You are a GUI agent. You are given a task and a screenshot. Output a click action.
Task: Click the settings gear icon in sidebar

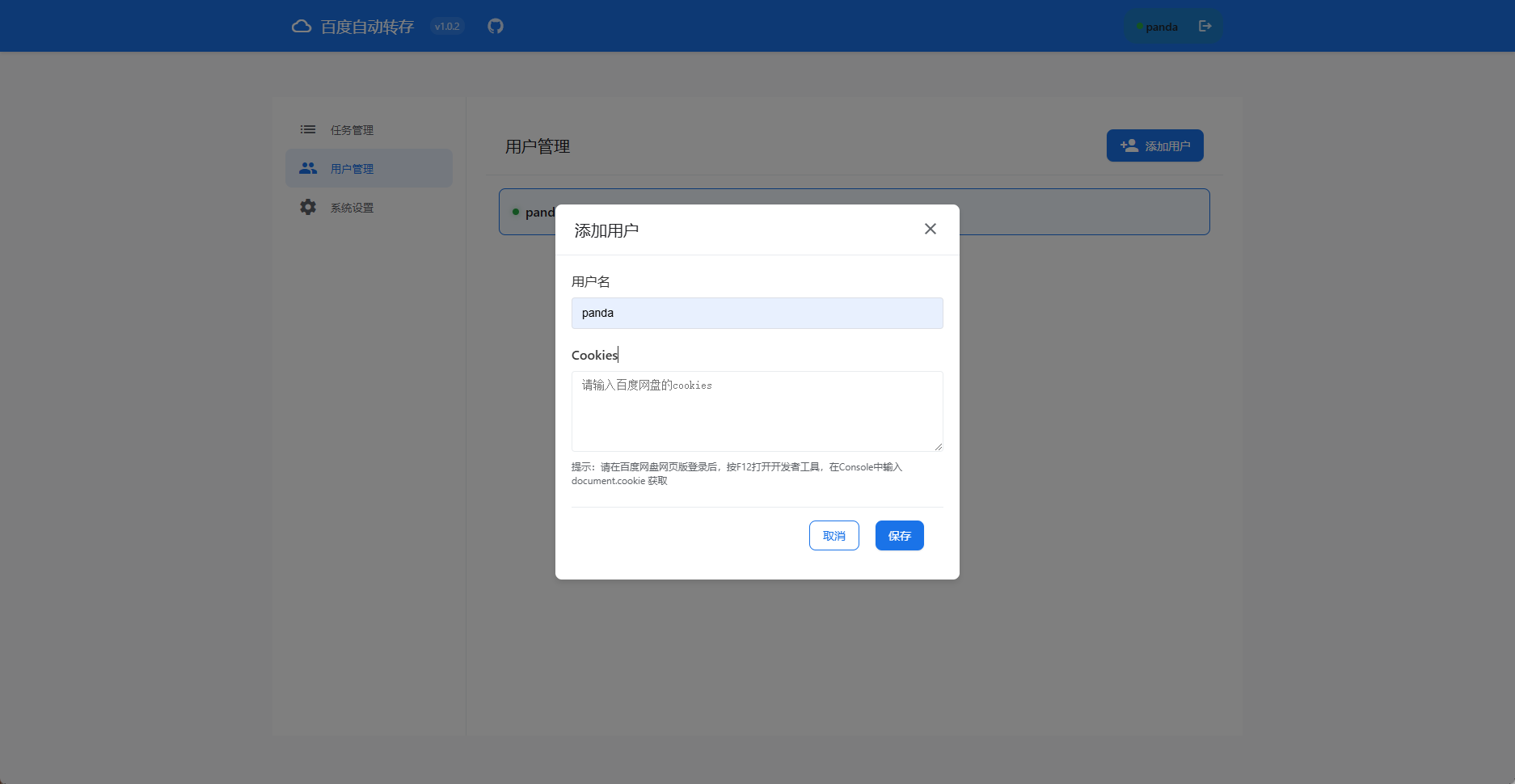[308, 207]
